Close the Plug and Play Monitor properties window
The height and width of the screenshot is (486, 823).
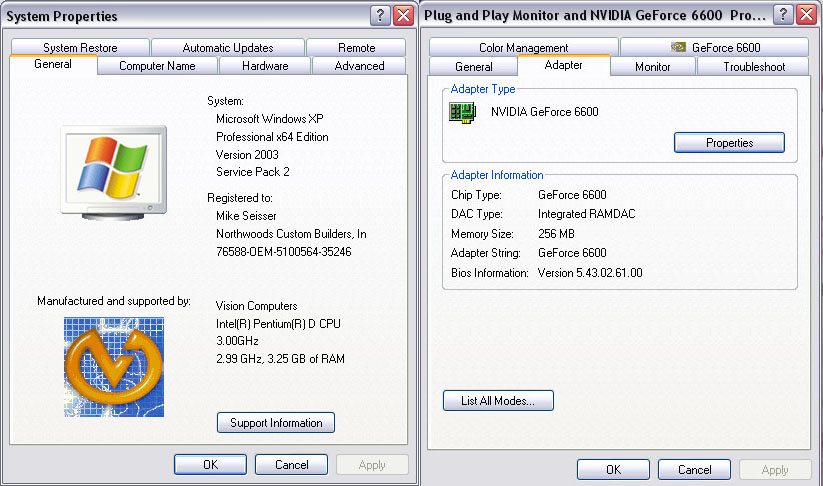coord(807,15)
